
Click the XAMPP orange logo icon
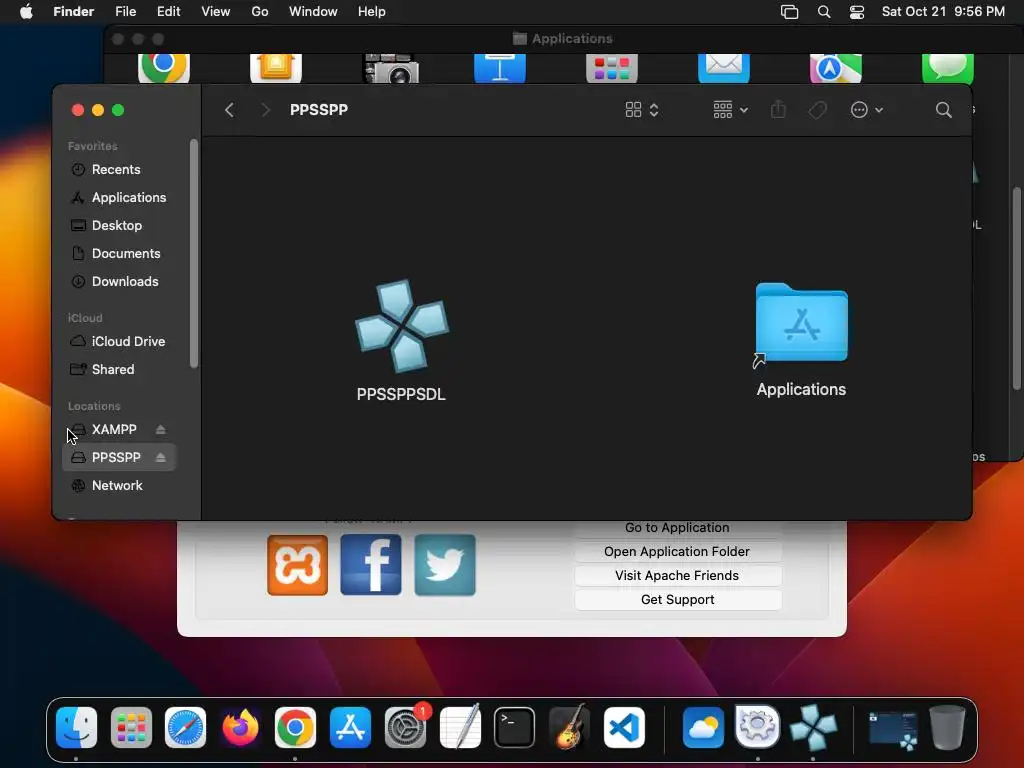297,565
